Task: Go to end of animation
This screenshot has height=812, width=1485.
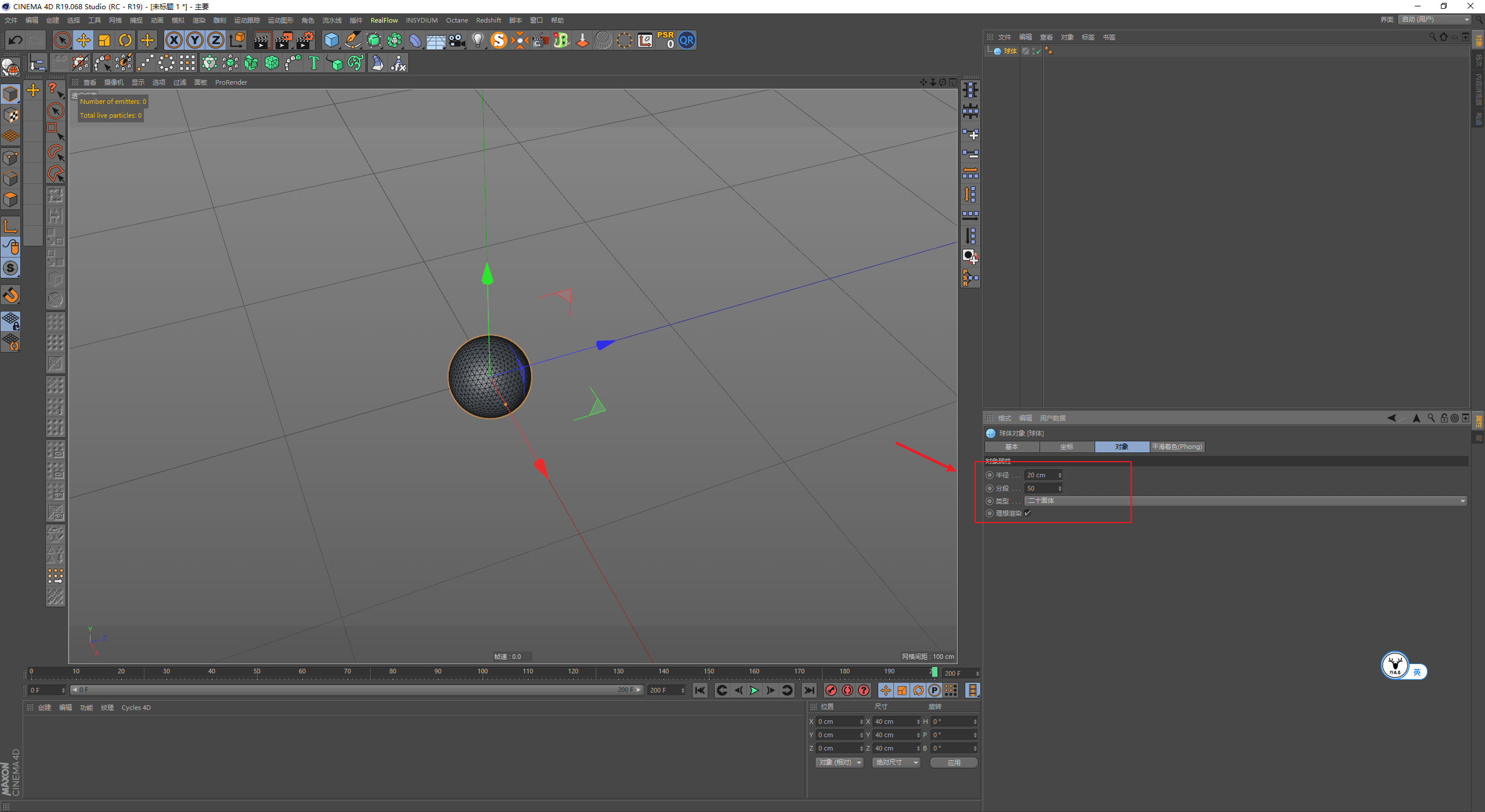Action: [809, 690]
